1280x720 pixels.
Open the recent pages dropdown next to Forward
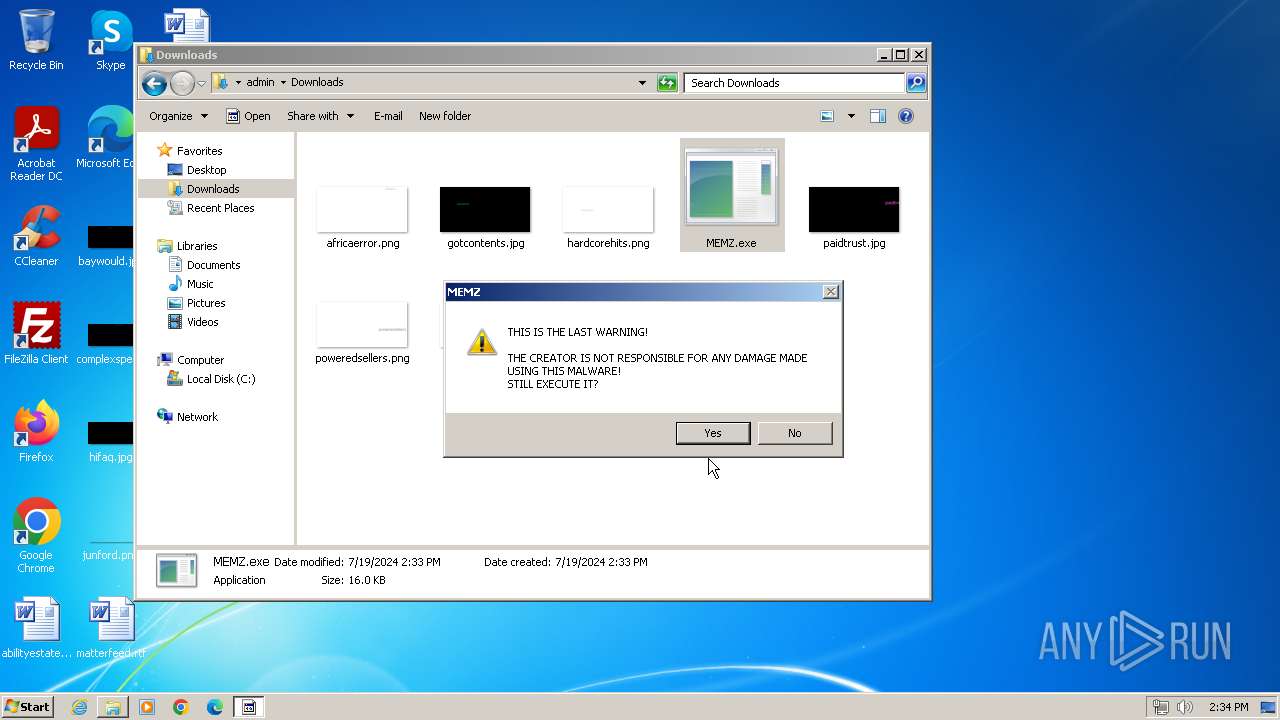(x=201, y=83)
